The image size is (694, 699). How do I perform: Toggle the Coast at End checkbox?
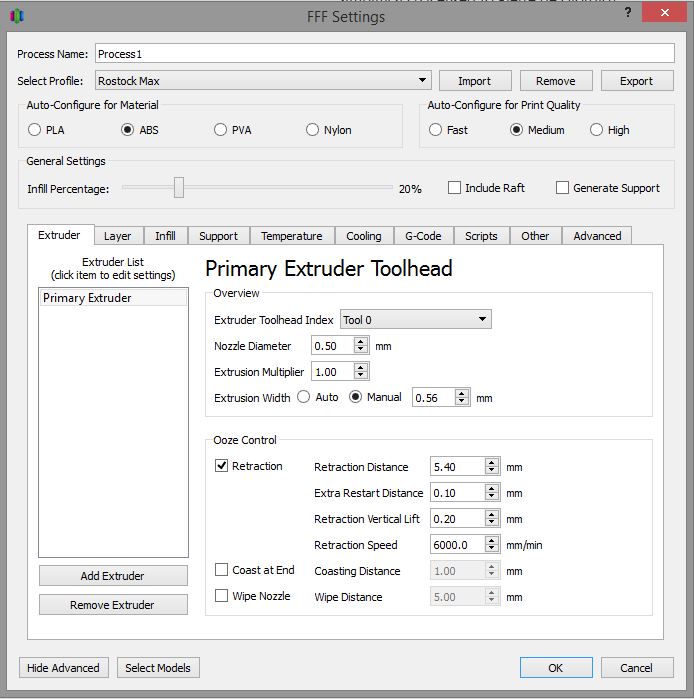(x=222, y=570)
